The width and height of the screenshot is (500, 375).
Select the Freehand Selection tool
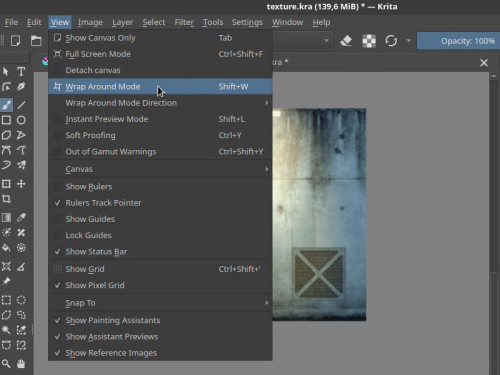coord(21,315)
